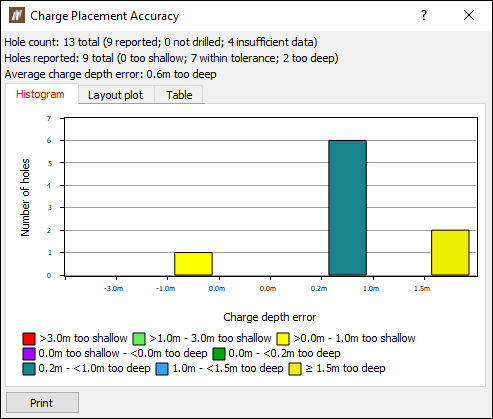Click the teal 0.2m-<1.0m too deep swatch
This screenshot has height=419, width=493.
click(x=29, y=369)
